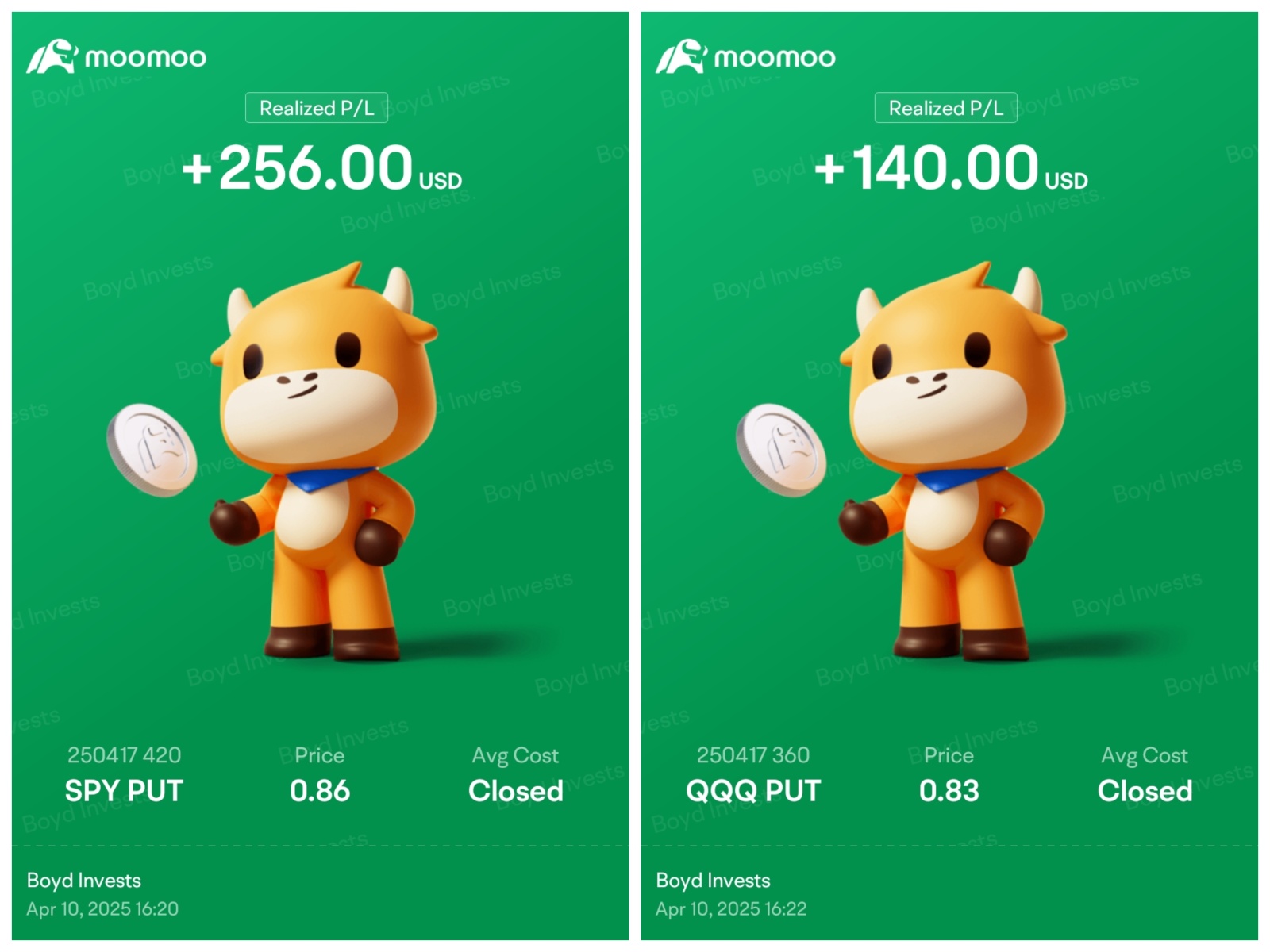The width and height of the screenshot is (1270, 952).
Task: Click the Closed status under SPY Avg Cost
Action: [x=516, y=791]
